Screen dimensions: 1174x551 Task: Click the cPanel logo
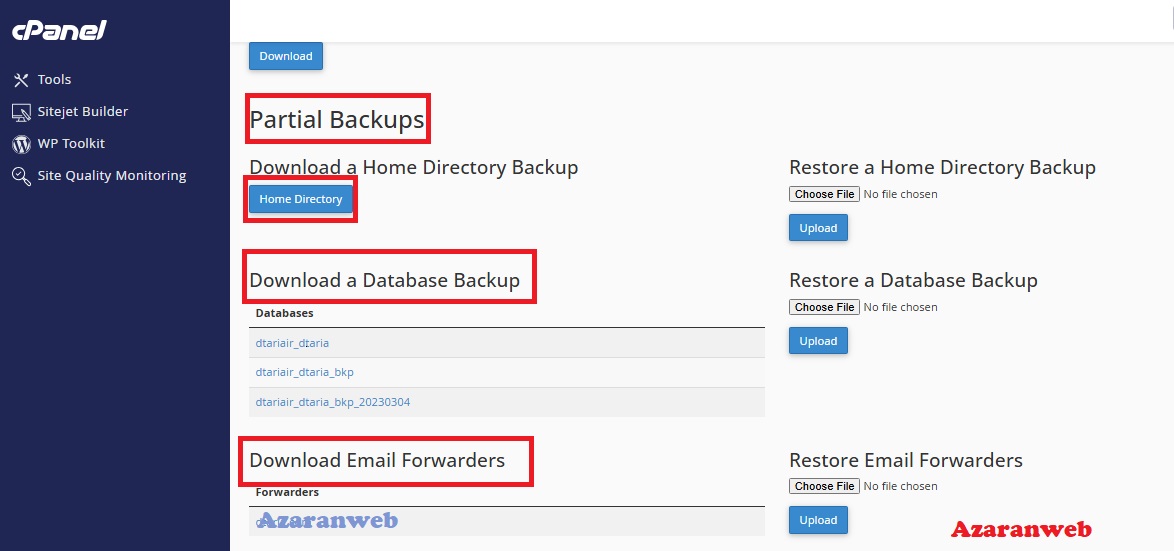[59, 30]
